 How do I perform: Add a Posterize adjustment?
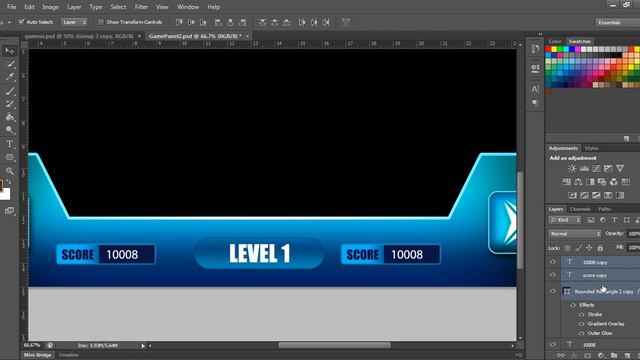[584, 196]
